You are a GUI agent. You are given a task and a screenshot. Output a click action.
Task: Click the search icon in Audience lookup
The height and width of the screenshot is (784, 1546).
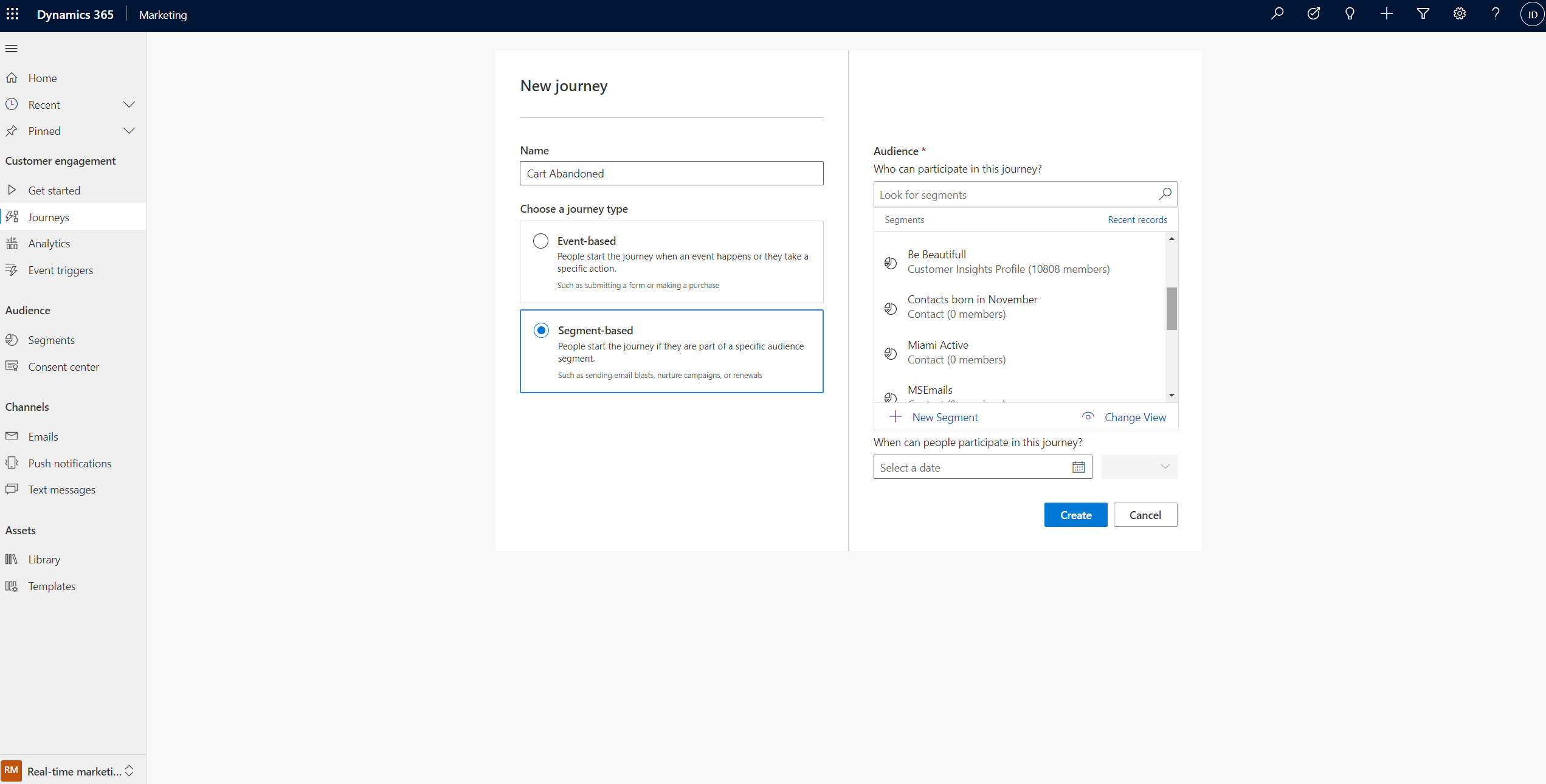point(1163,194)
